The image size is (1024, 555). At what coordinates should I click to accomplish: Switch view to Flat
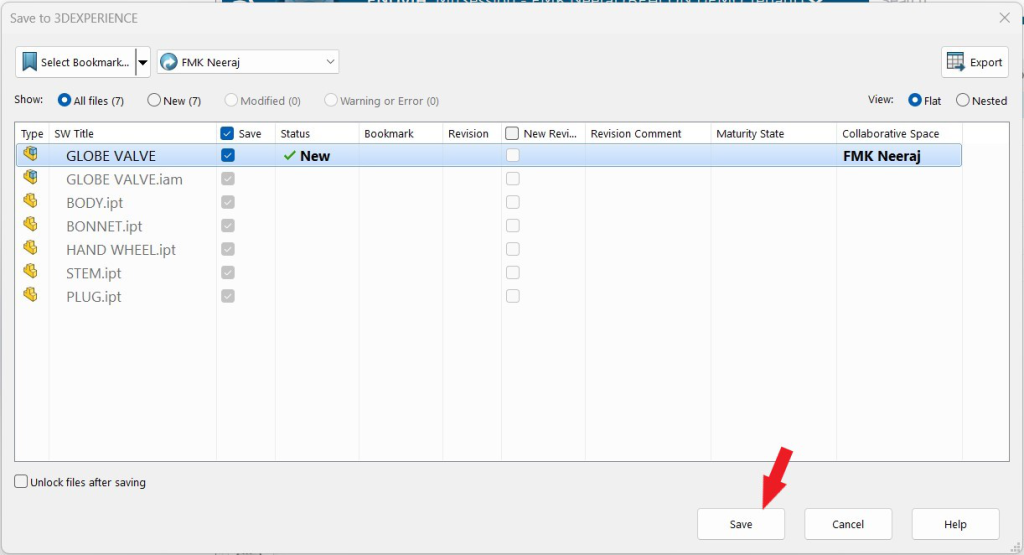(914, 101)
